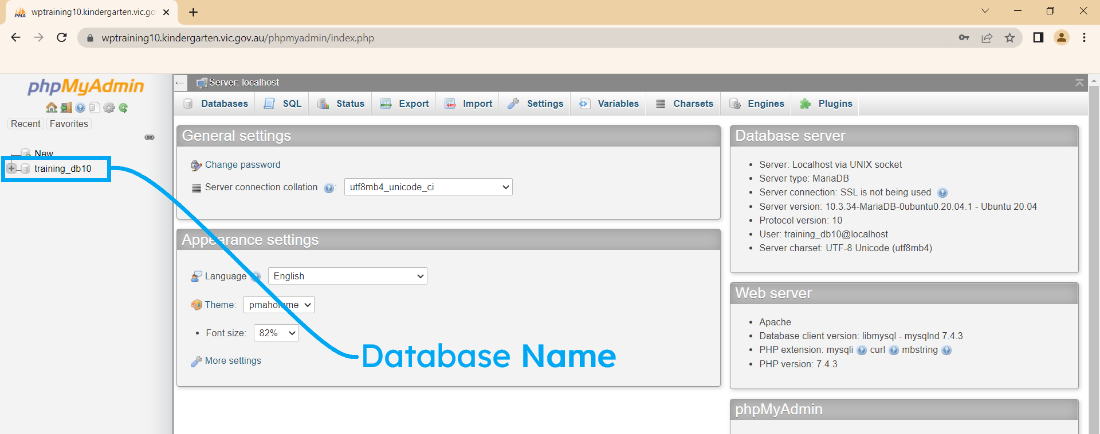Click info icon after mysqli extension
This screenshot has height=434, width=1100.
(x=861, y=350)
